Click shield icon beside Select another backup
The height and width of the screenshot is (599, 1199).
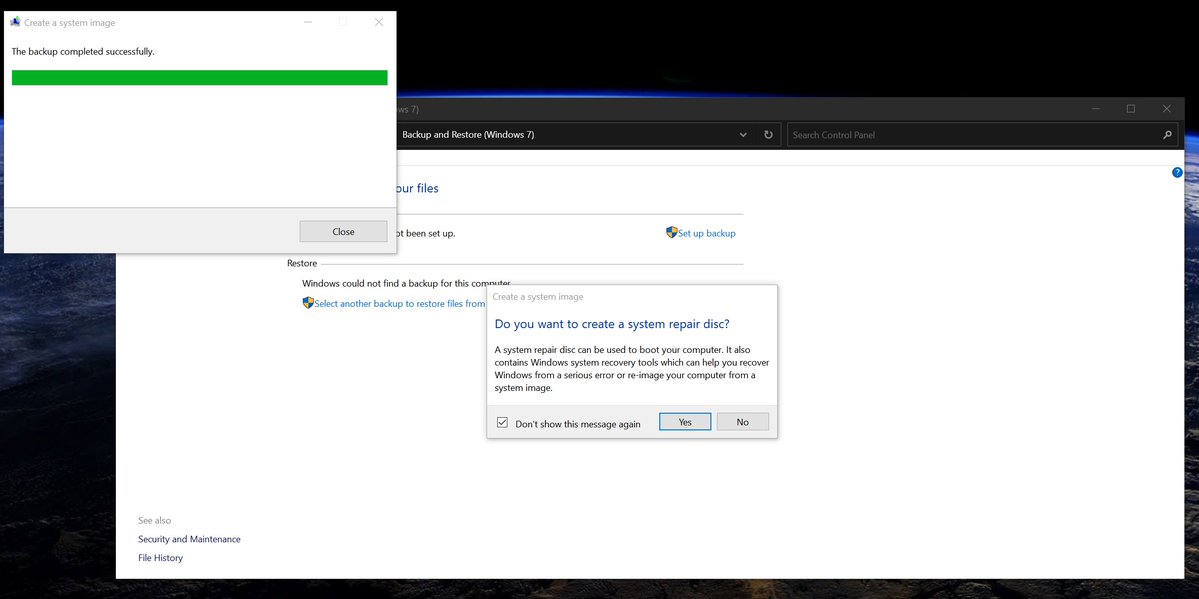[308, 303]
